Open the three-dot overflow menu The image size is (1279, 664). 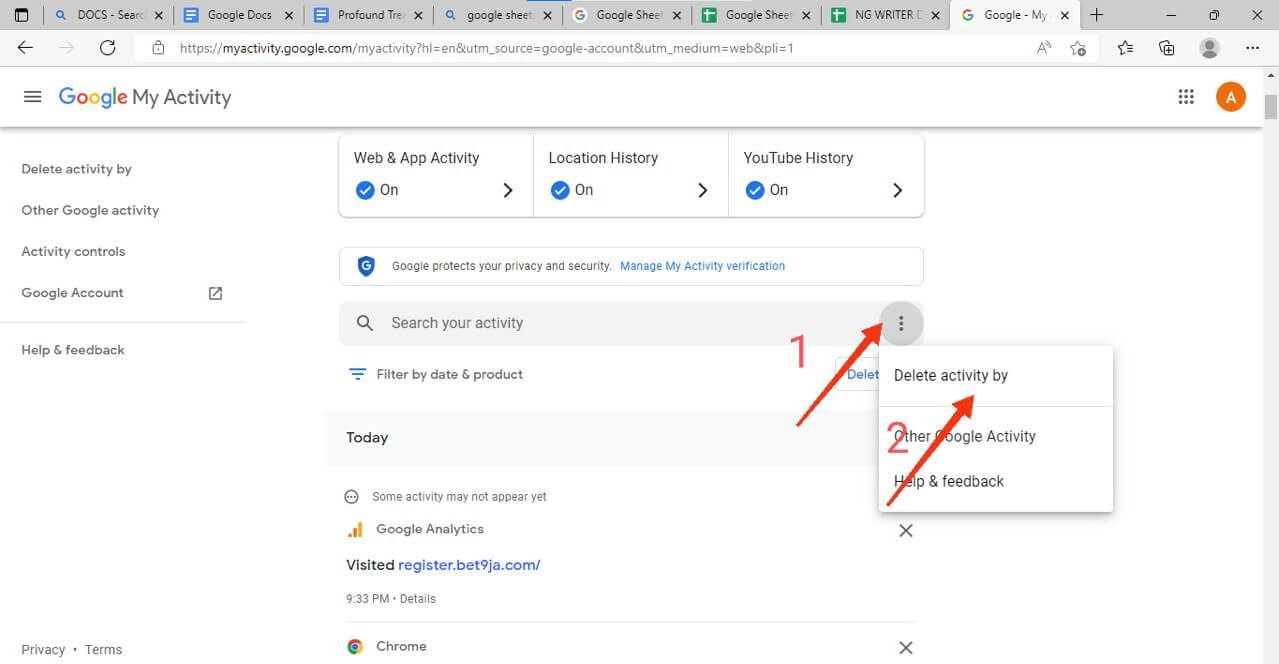point(901,322)
